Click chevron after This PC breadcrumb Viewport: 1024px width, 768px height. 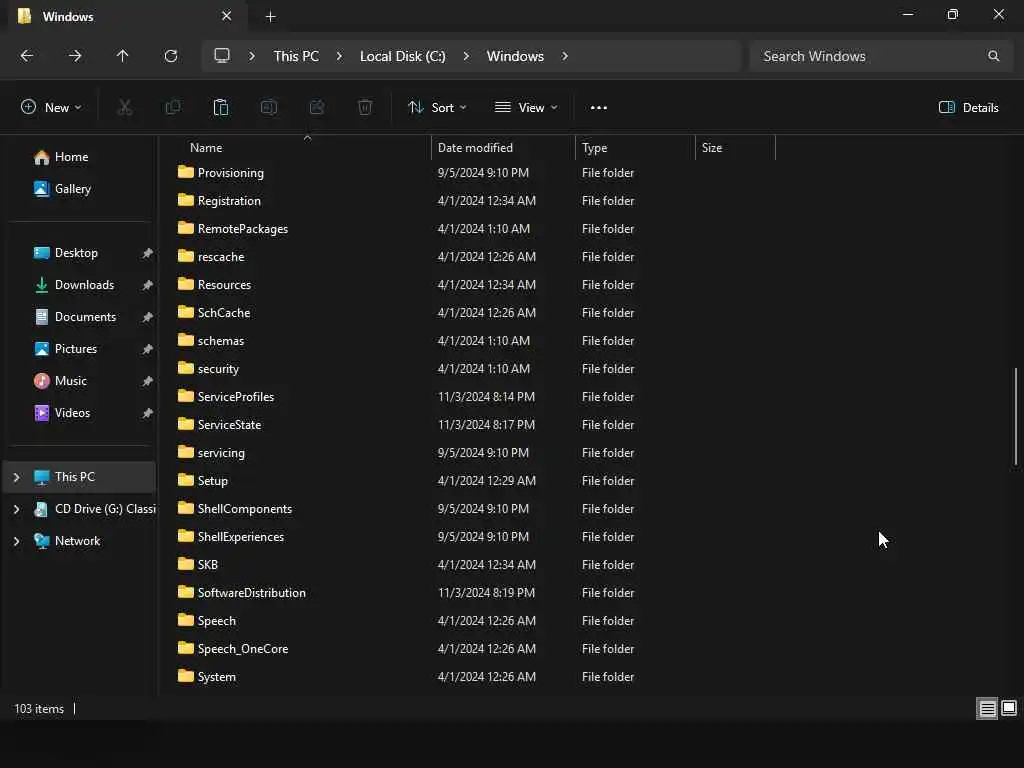pos(339,56)
